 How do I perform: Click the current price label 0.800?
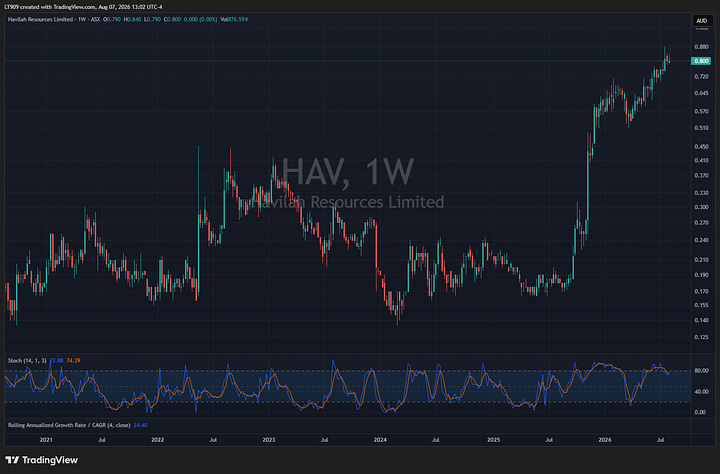[x=701, y=61]
